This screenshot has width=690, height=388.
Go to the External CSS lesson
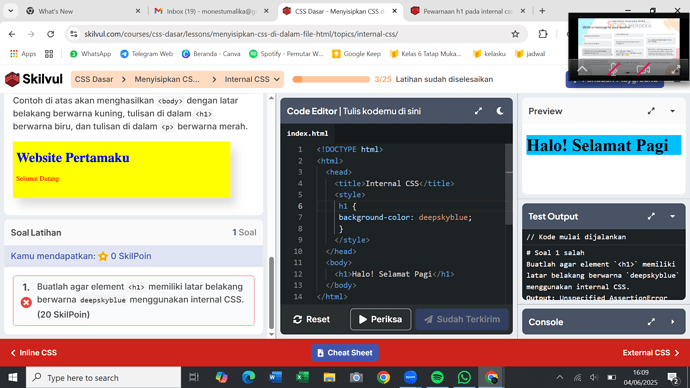651,353
